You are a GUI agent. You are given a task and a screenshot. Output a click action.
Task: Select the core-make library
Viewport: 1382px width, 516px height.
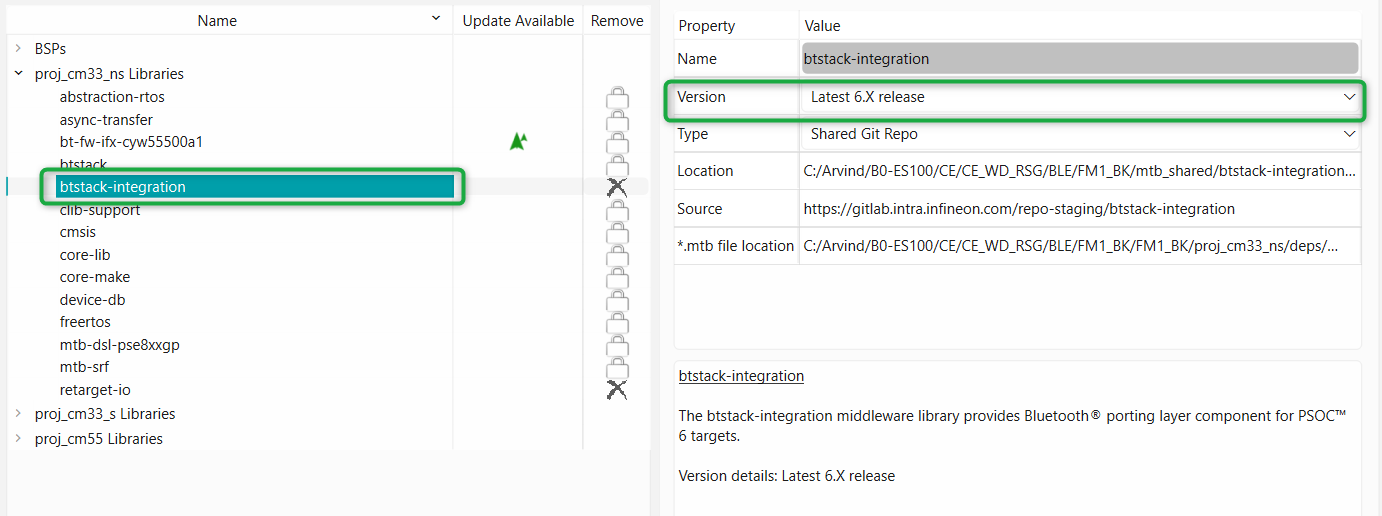point(95,277)
